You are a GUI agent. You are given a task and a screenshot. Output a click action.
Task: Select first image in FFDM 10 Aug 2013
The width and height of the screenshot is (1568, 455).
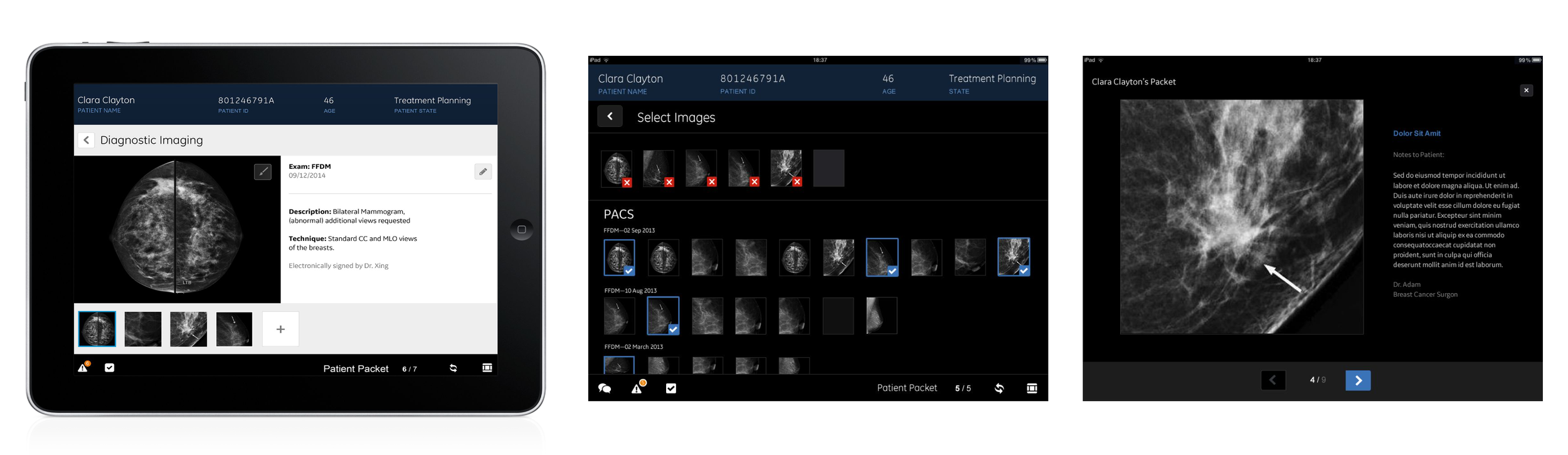tap(619, 316)
